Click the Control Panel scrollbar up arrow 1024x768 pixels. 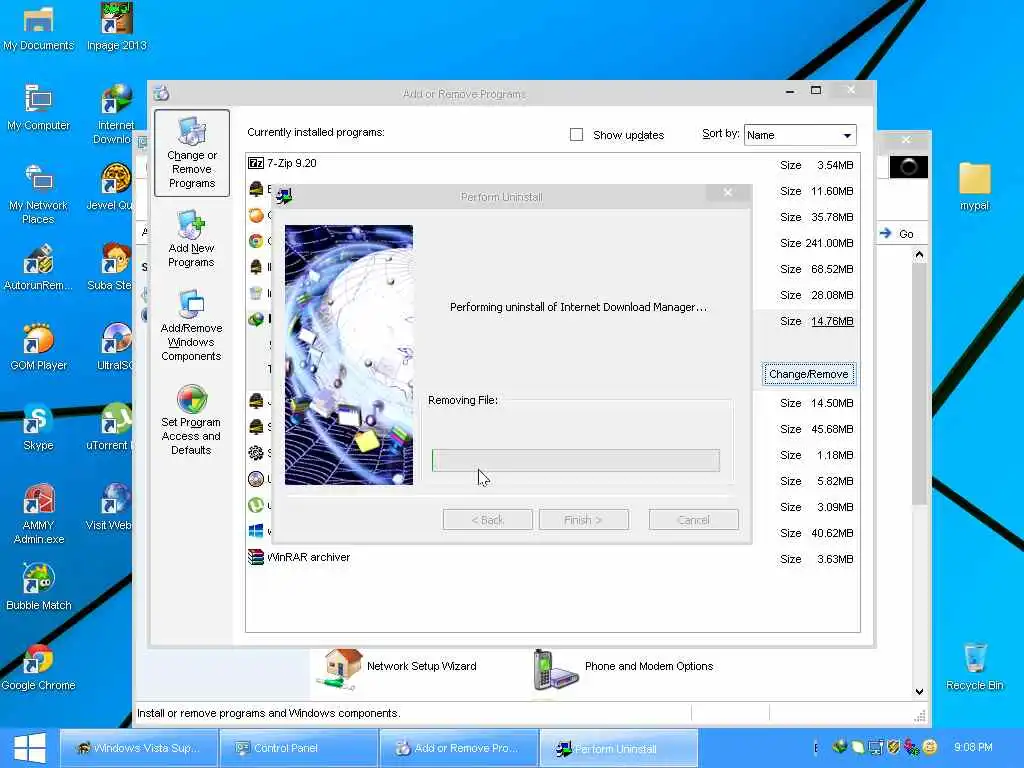(920, 255)
